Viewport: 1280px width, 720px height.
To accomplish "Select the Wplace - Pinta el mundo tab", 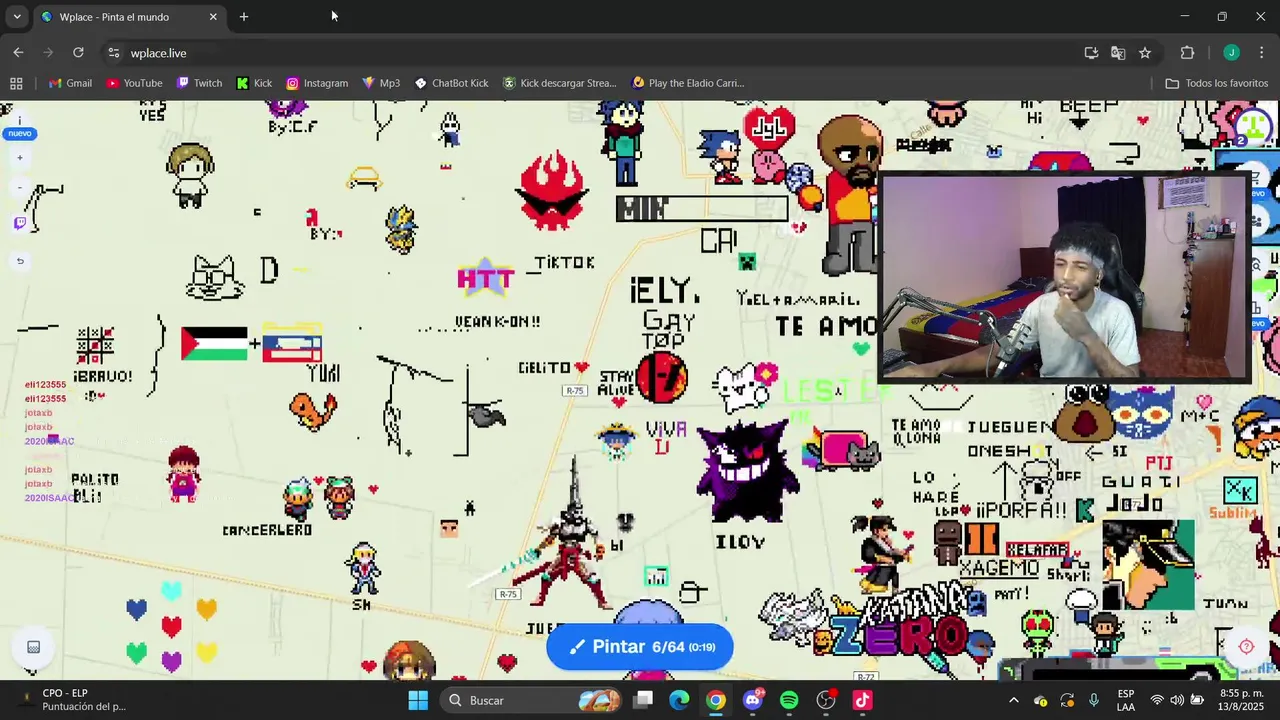I will pos(128,17).
